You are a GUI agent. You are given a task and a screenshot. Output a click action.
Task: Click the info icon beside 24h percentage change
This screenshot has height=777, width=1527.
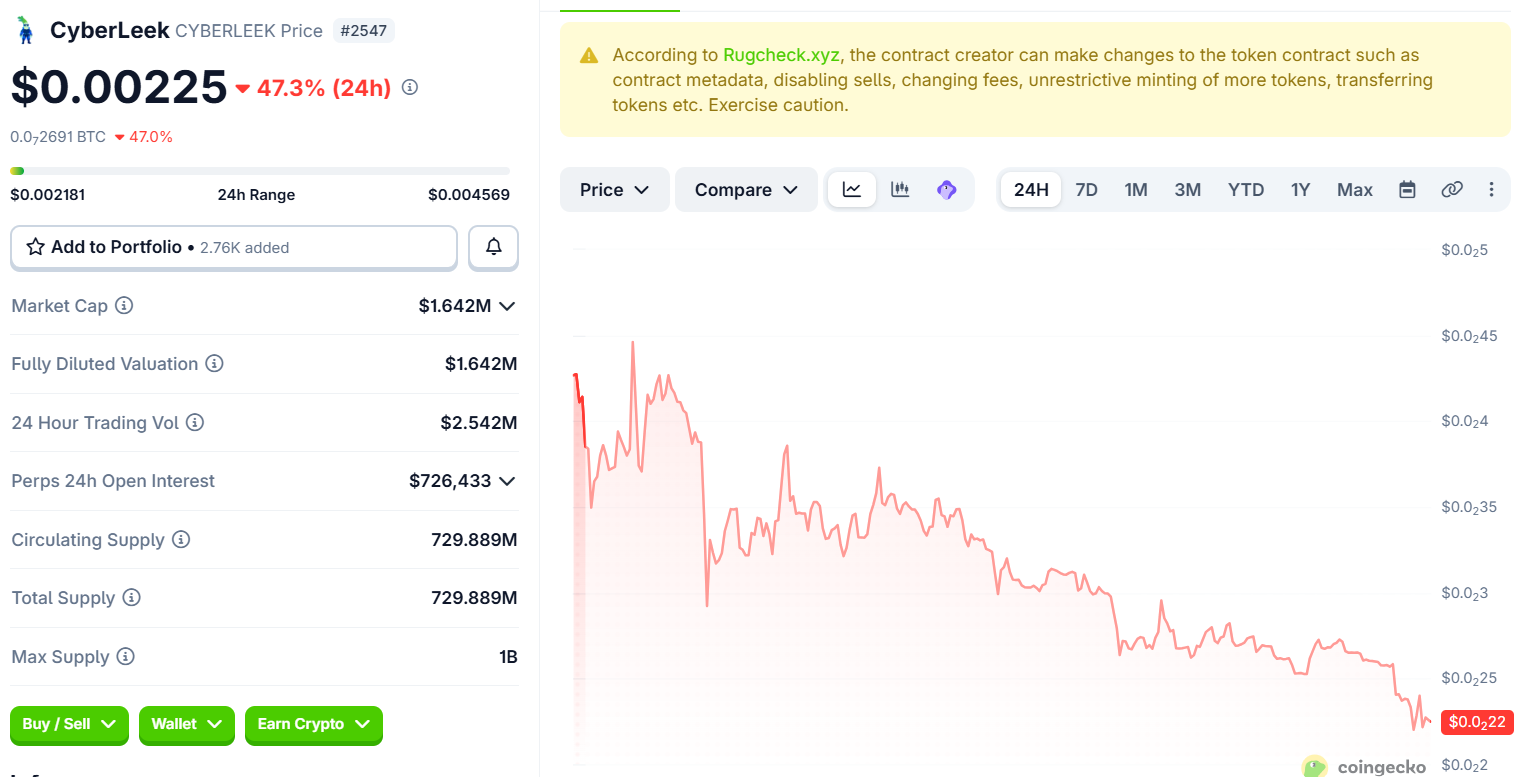[409, 87]
